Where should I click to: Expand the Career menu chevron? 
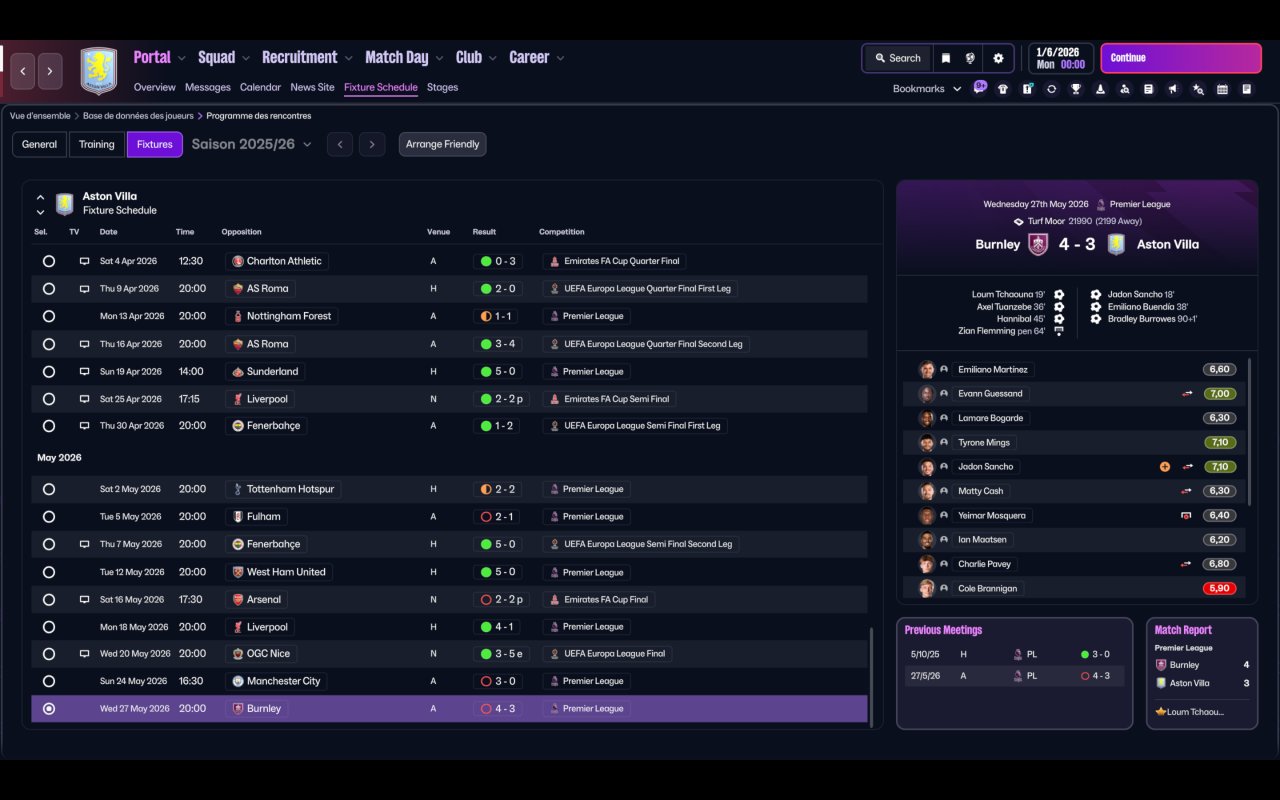(x=560, y=58)
